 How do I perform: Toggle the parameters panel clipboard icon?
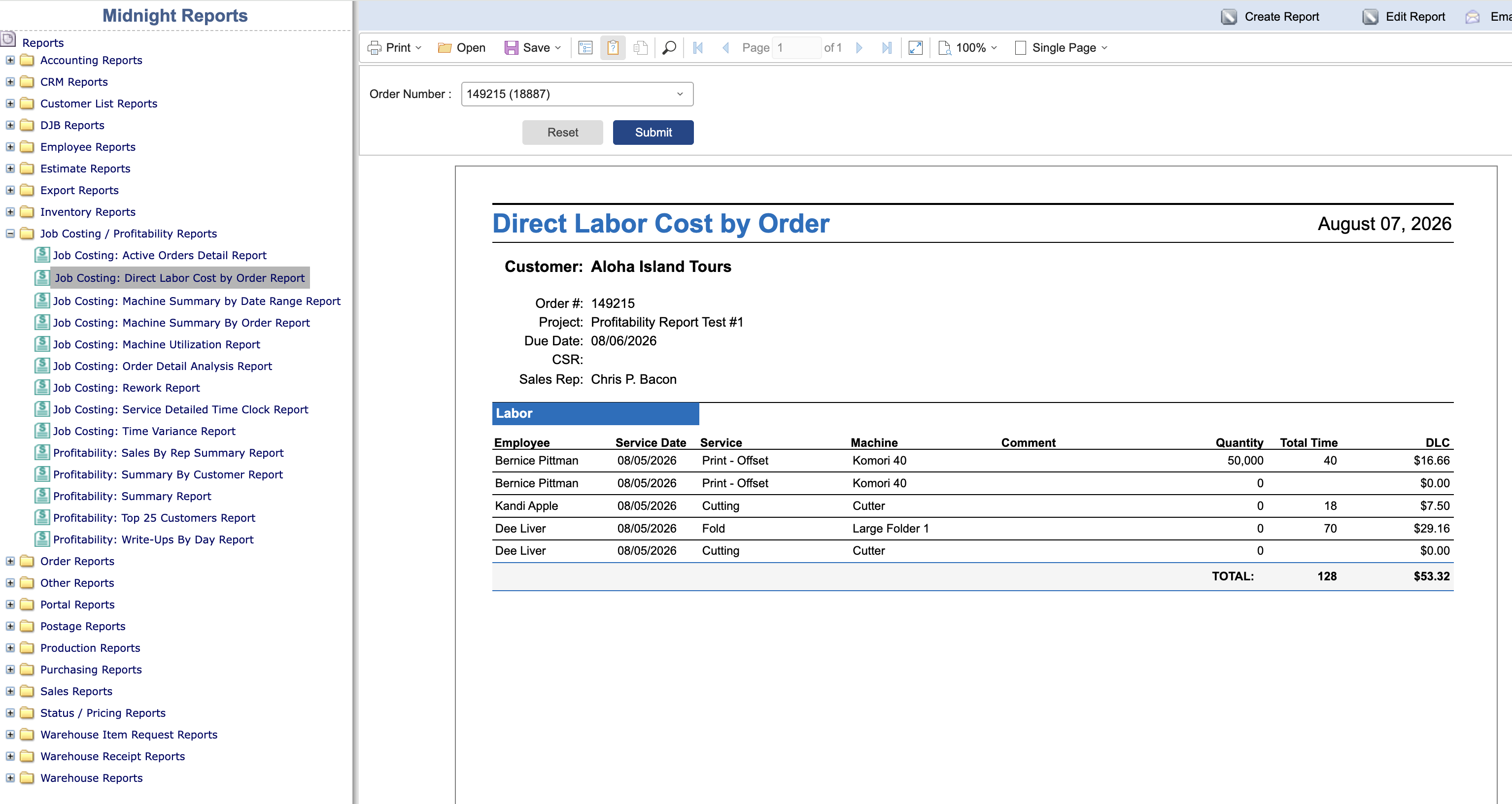click(x=613, y=47)
